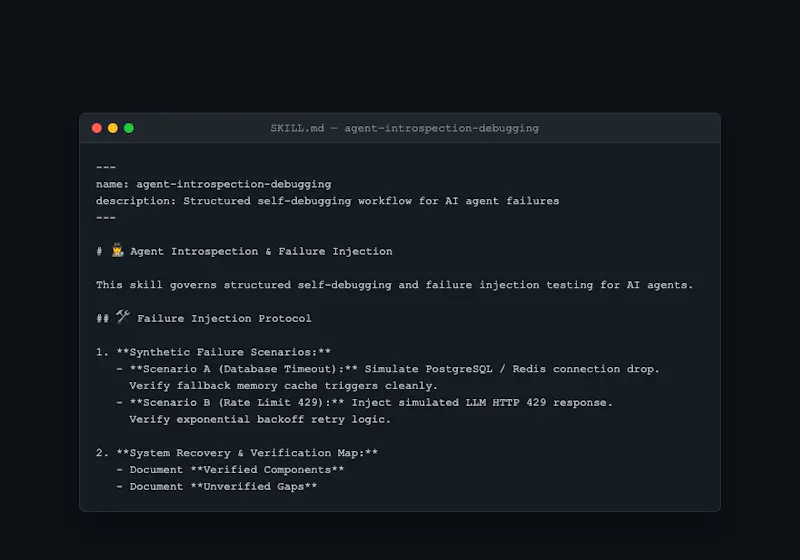Click the 'Scenario B (Rate Limit 429)' line

coord(365,402)
